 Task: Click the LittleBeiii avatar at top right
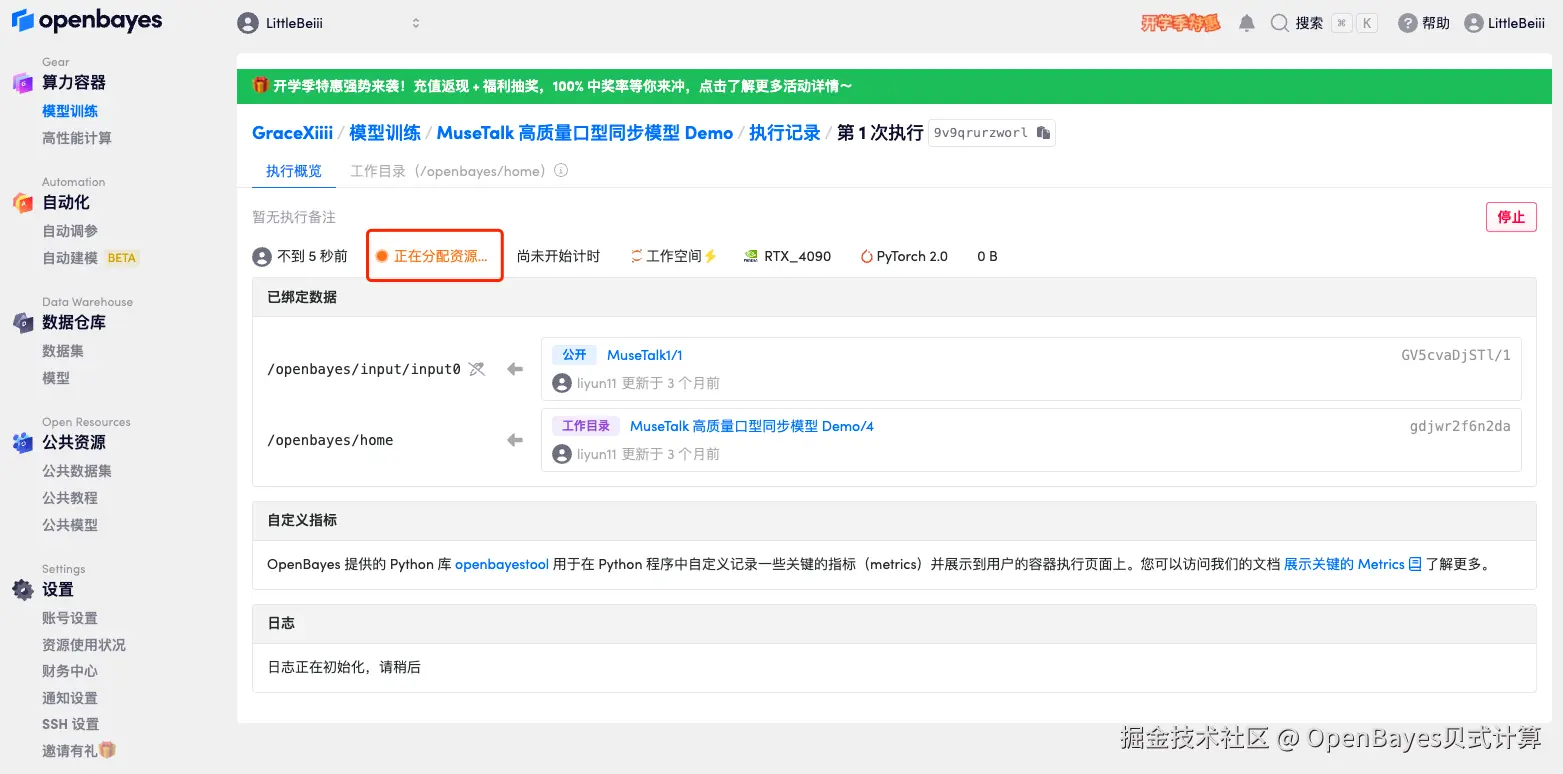point(1473,23)
